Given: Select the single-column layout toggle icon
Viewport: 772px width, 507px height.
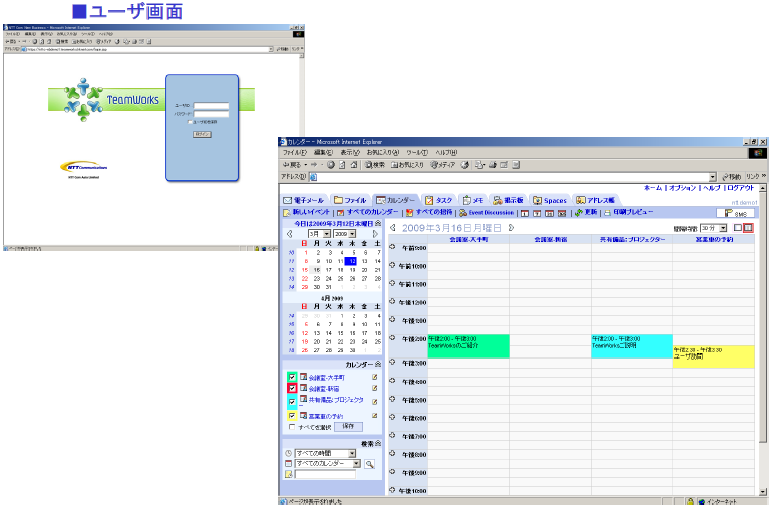Looking at the screenshot, I should tap(738, 228).
